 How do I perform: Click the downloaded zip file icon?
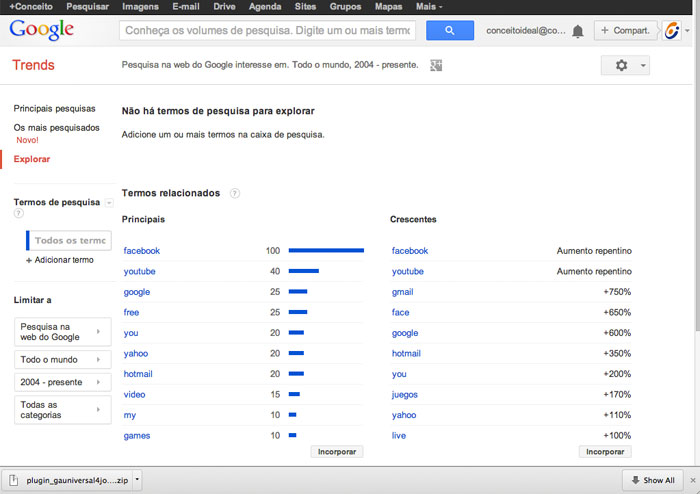[x=14, y=480]
